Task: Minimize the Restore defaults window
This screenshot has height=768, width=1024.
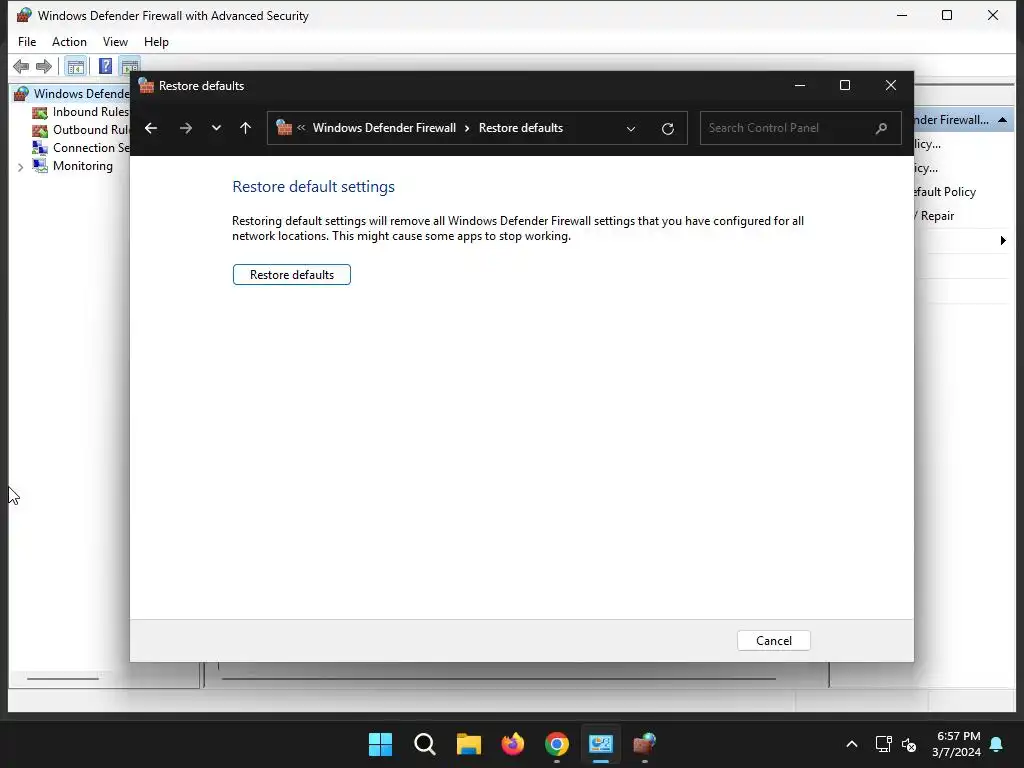Action: coord(799,86)
